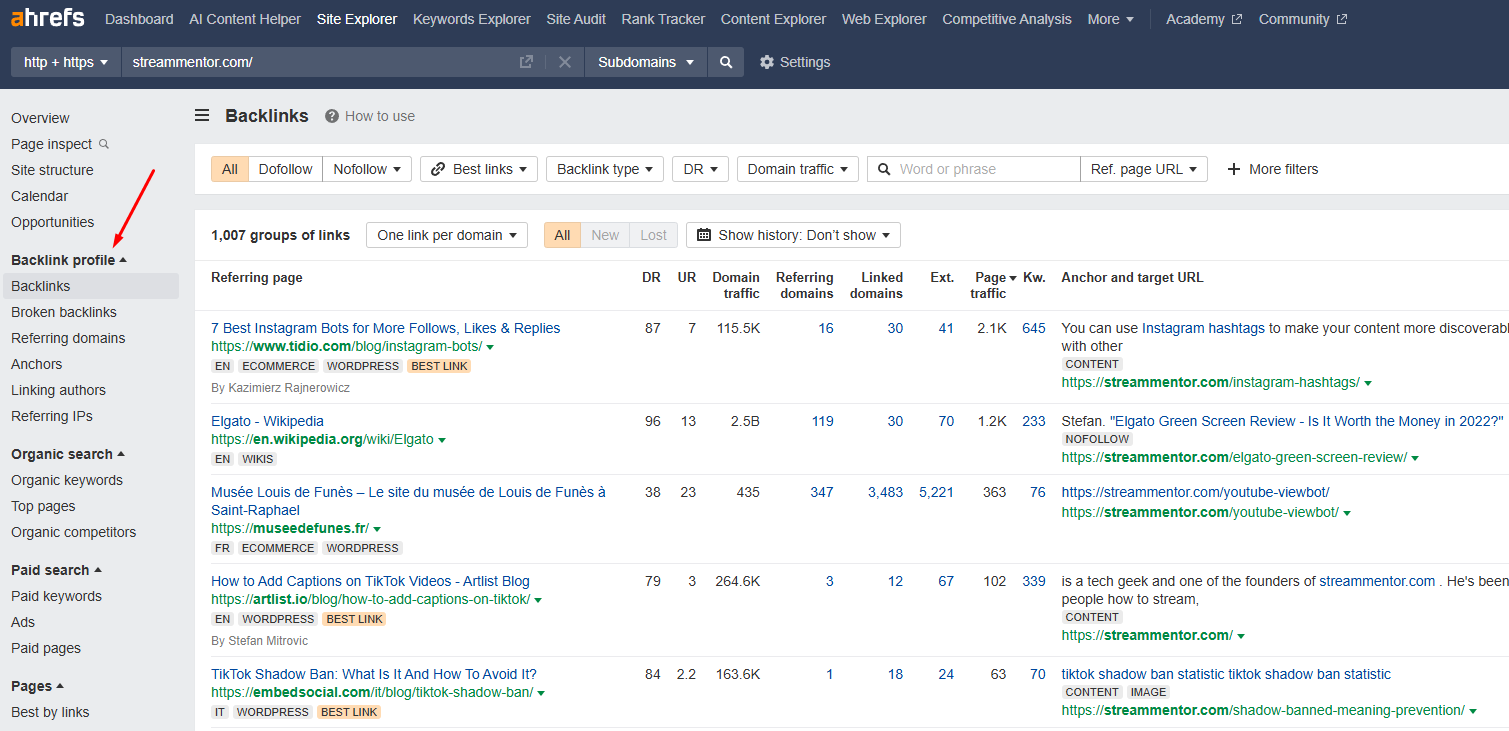Click the How to use help icon
Screen dimensions: 1509x731
332,116
